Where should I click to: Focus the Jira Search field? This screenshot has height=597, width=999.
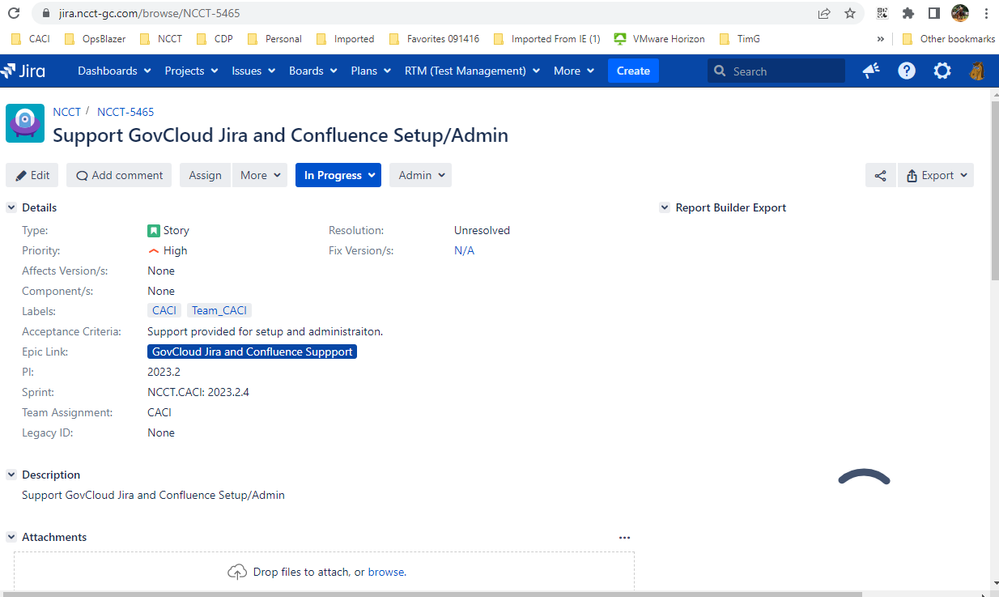coord(776,71)
